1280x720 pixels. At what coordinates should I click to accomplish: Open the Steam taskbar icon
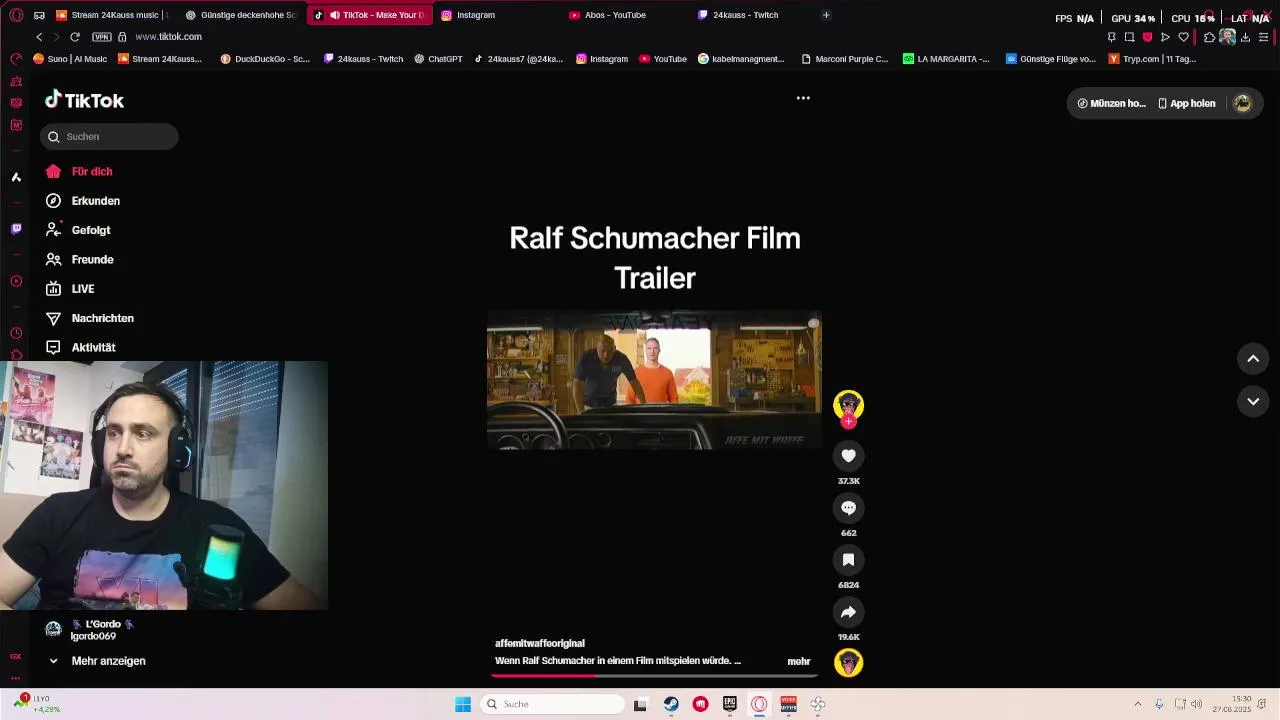pos(671,704)
